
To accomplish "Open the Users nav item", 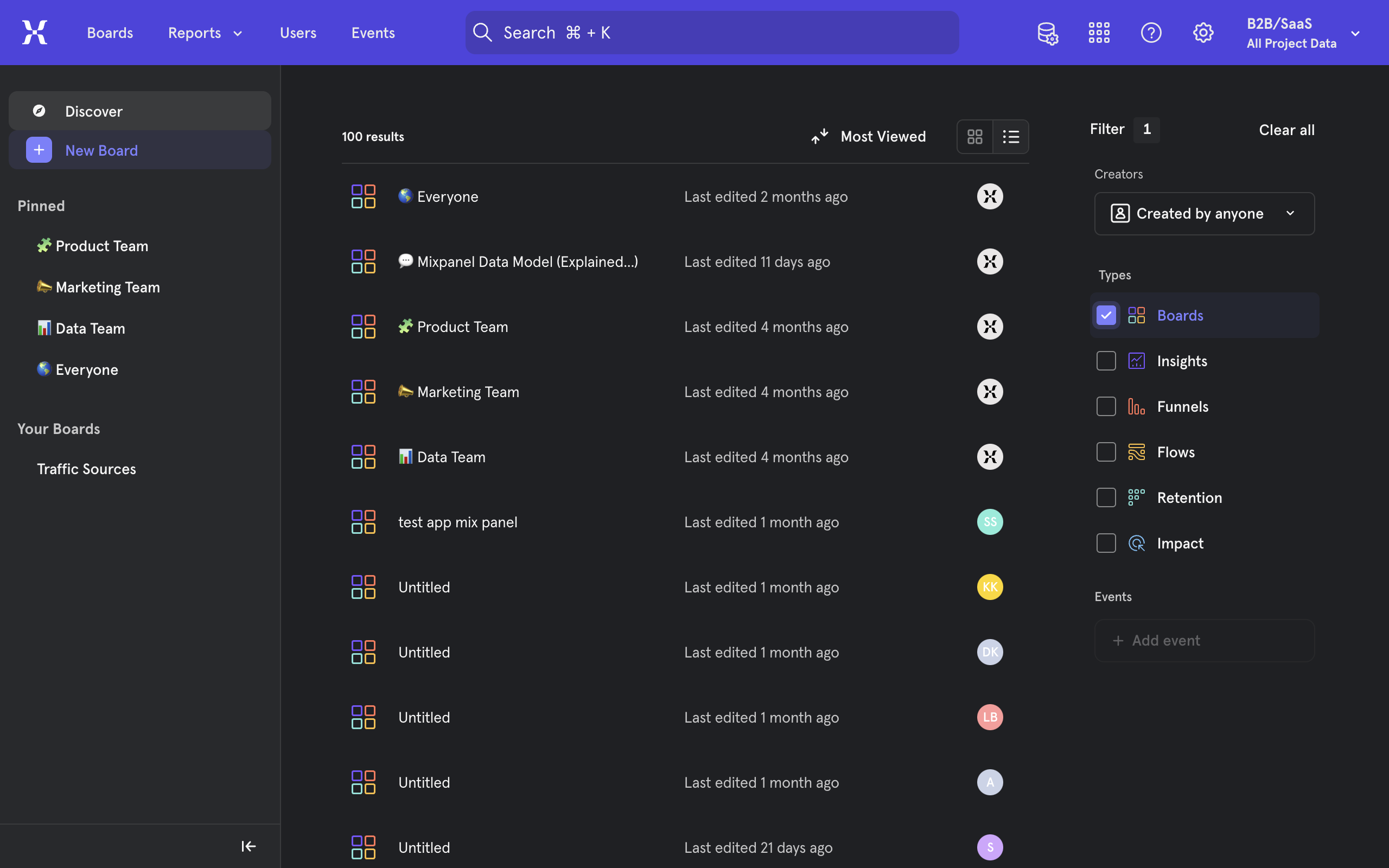I will tap(298, 33).
